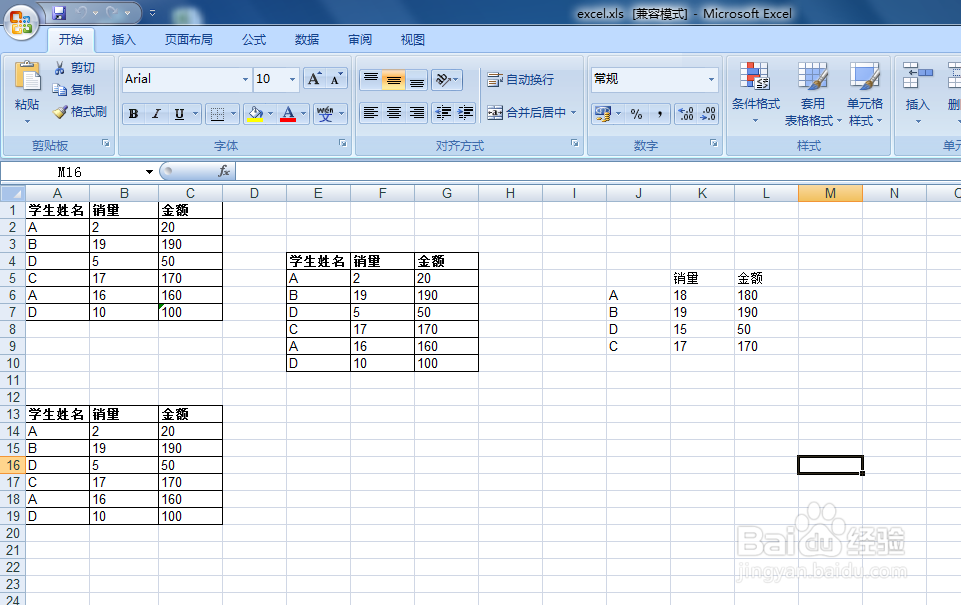
Task: Toggle top vertical alignment
Action: click(371, 80)
